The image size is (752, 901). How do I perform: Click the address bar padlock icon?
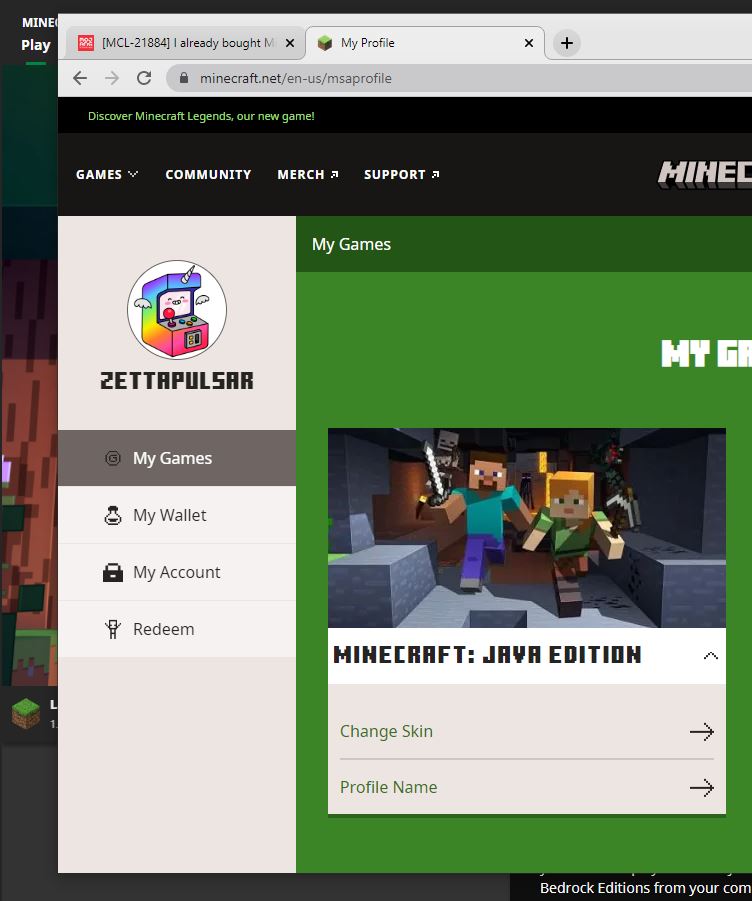[184, 78]
